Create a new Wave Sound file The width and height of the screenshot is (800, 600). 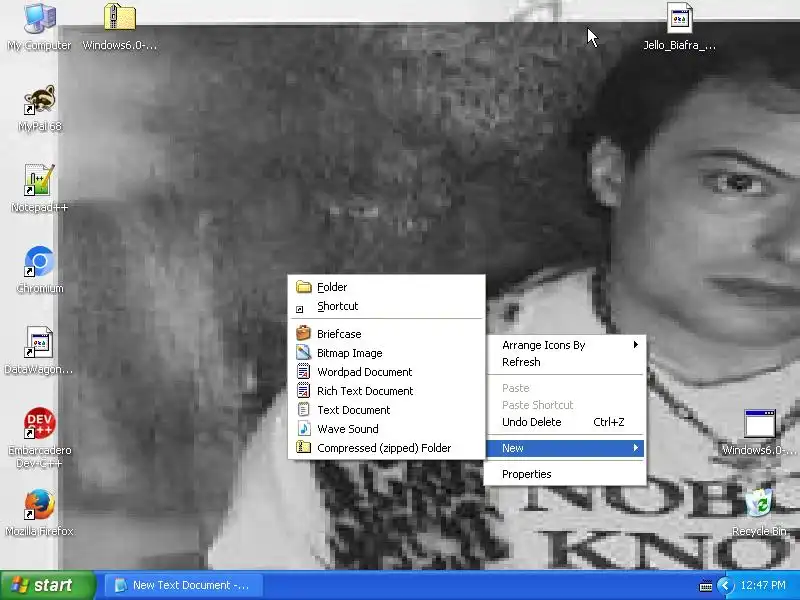point(386,429)
